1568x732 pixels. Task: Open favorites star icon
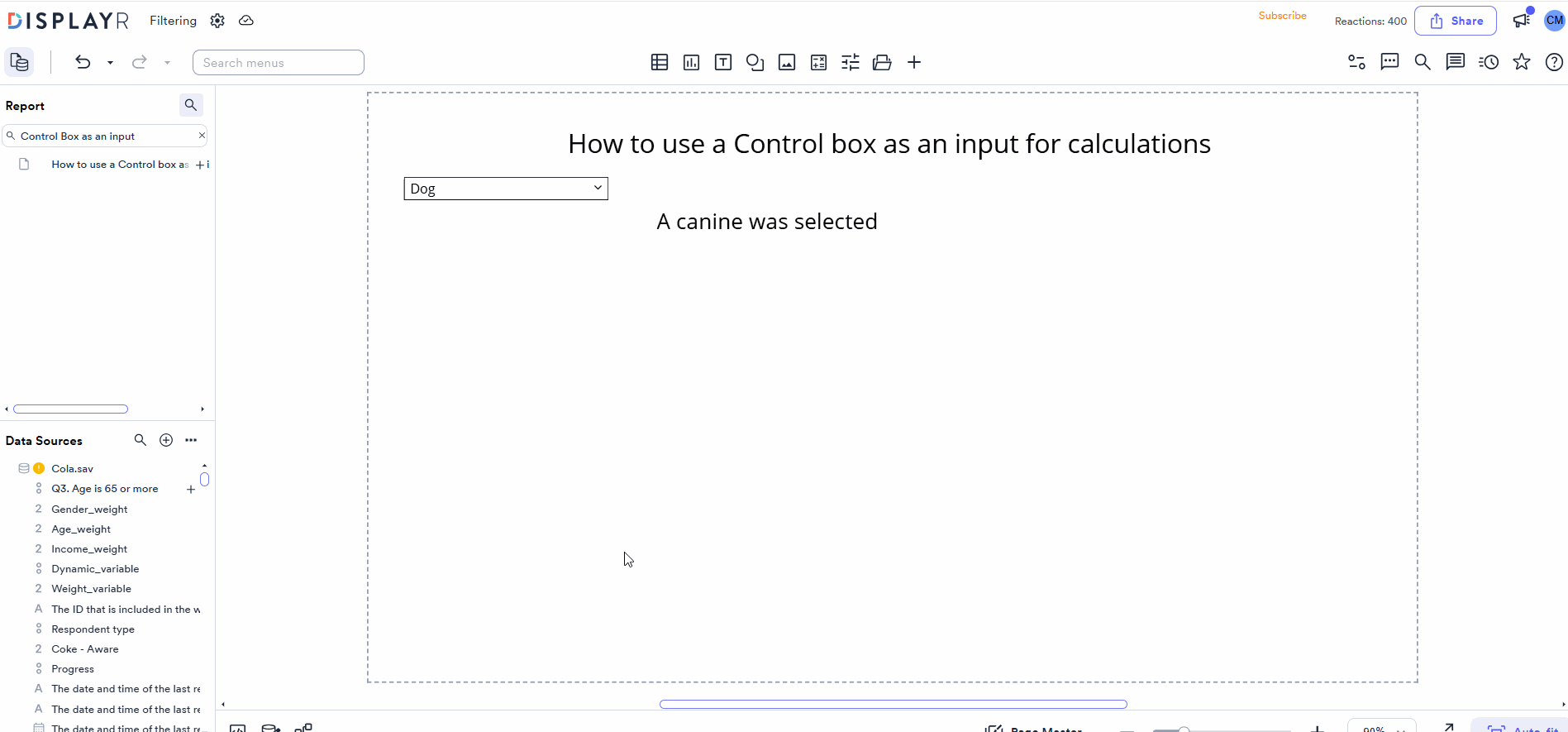1522,62
